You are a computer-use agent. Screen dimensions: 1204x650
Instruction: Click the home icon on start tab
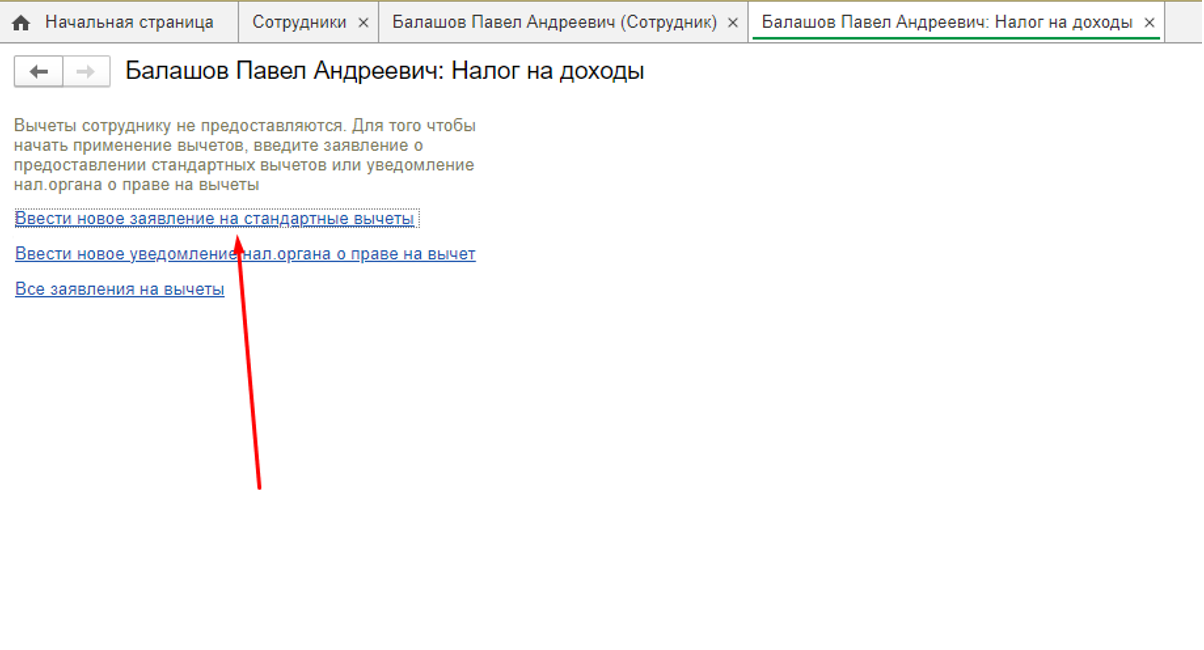(x=20, y=23)
